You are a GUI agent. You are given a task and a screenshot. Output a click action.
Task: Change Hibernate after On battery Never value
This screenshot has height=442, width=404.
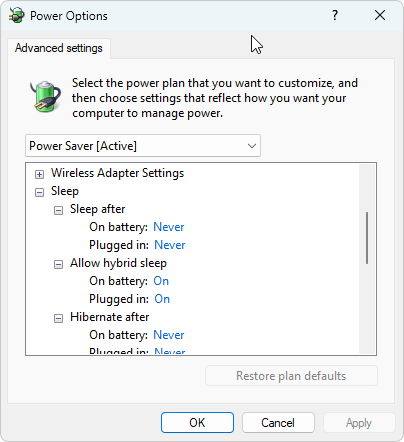(169, 335)
